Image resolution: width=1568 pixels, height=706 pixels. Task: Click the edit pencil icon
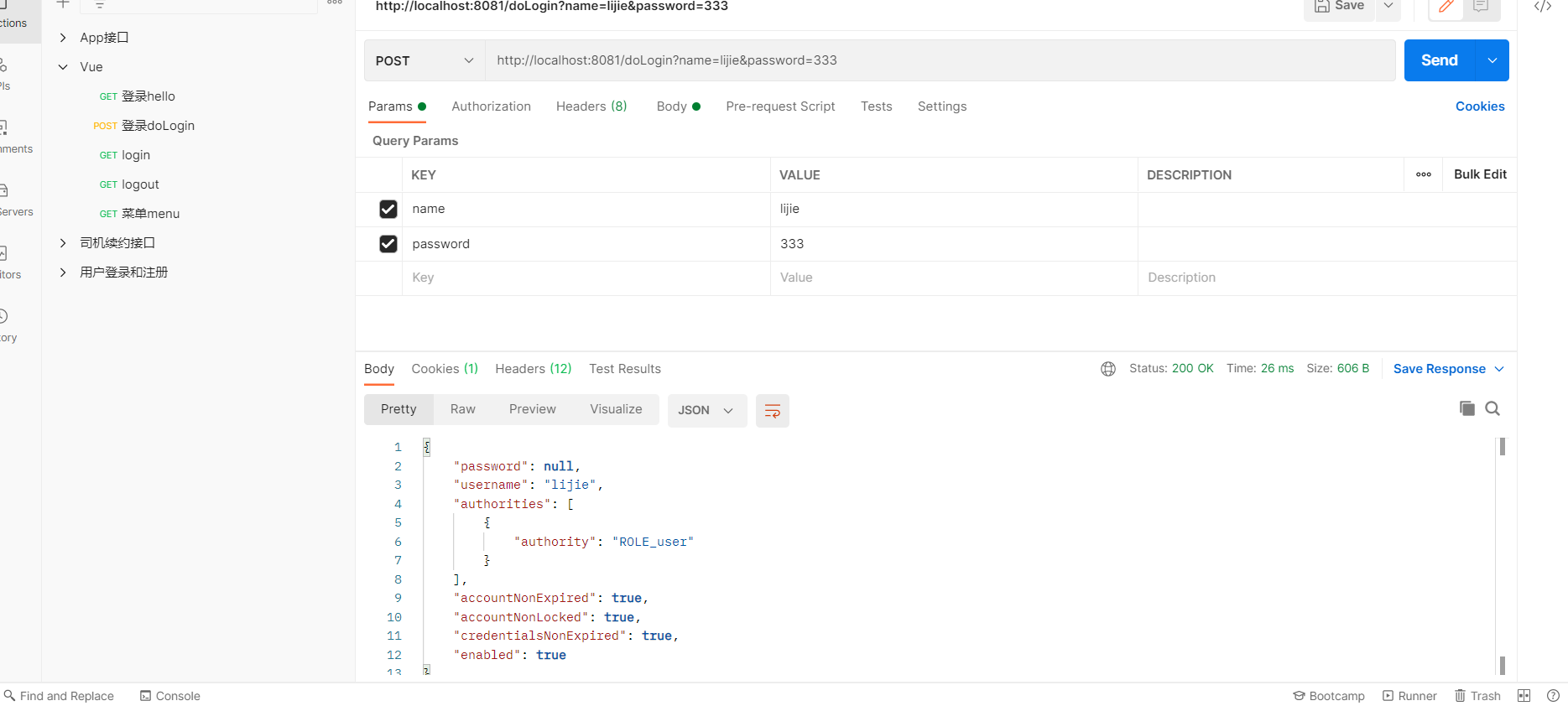click(1446, 8)
